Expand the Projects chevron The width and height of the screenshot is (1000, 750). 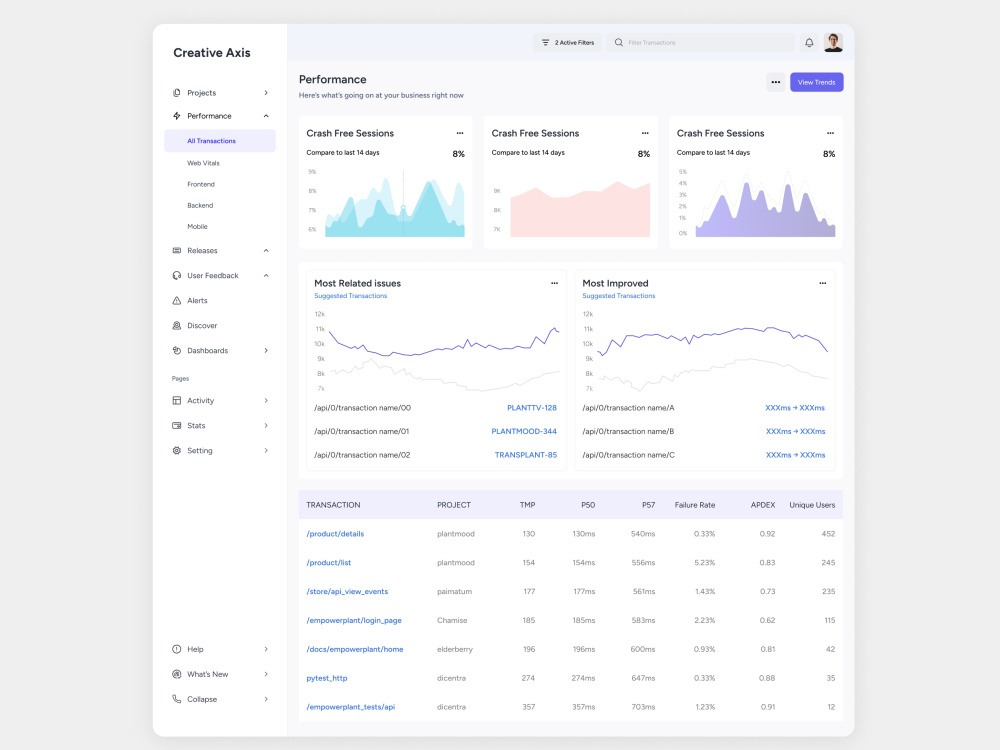click(x=266, y=93)
